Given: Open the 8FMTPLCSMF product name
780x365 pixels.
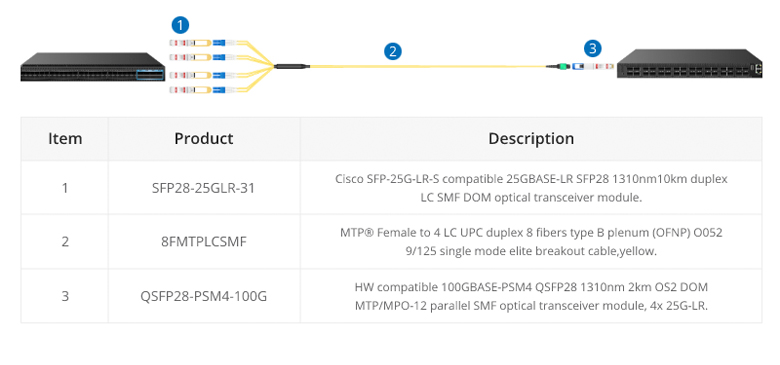Looking at the screenshot, I should point(203,242).
